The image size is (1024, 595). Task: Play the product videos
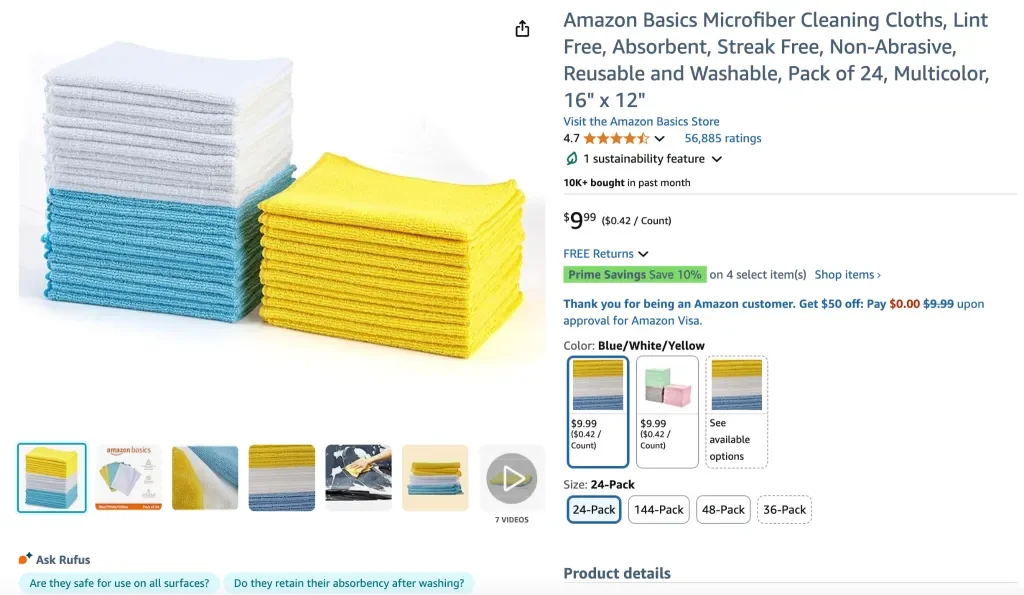[512, 477]
